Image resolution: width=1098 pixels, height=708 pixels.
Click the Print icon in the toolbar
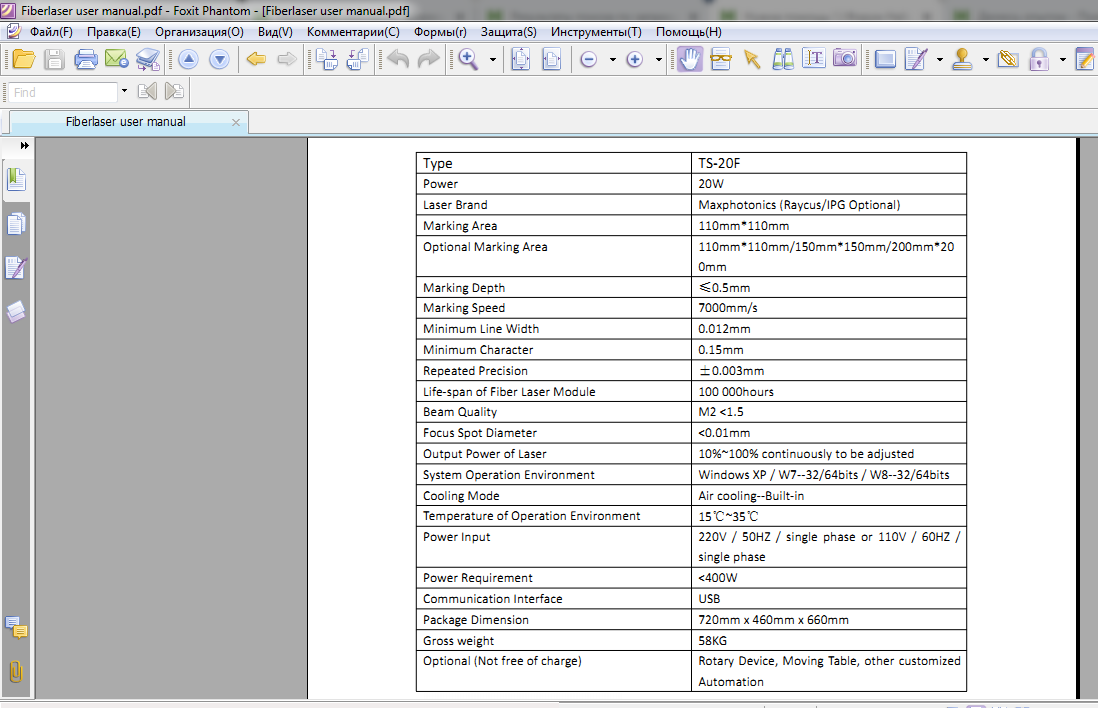point(86,59)
